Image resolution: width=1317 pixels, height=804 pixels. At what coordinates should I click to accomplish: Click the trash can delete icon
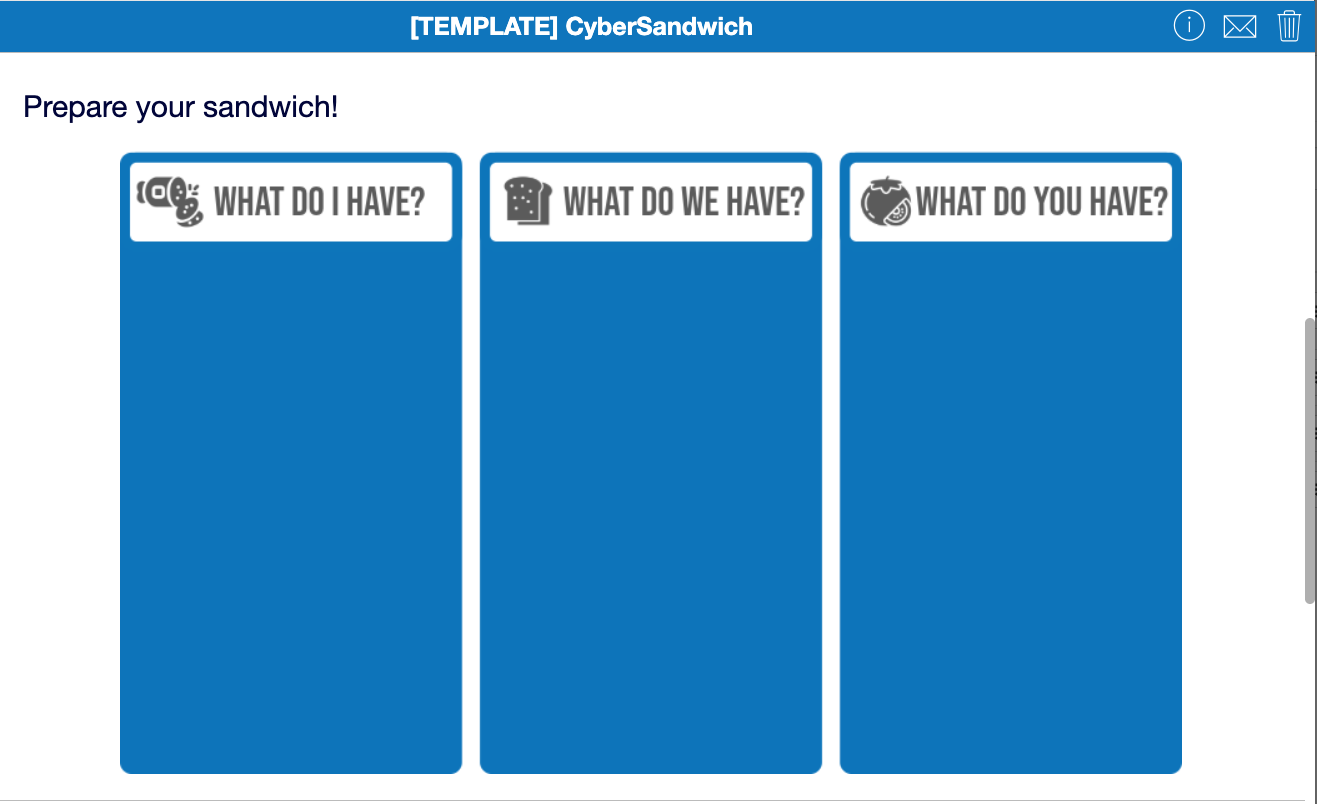pyautogui.click(x=1289, y=26)
